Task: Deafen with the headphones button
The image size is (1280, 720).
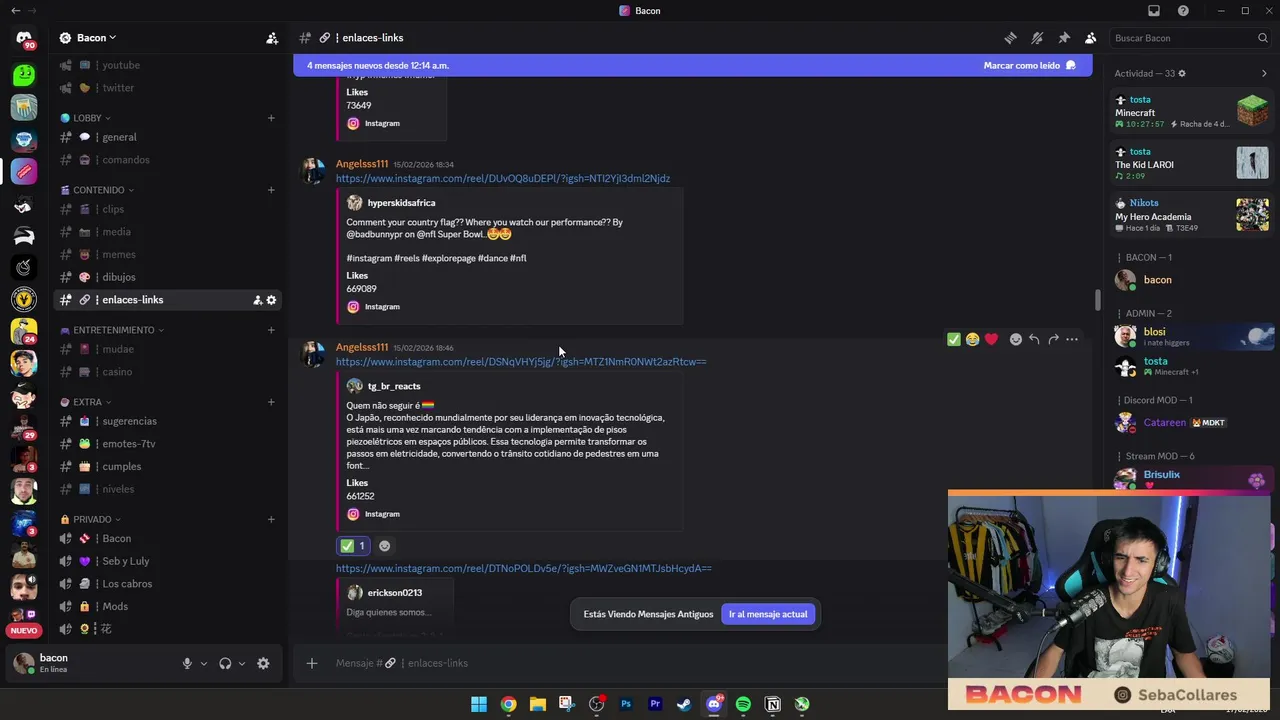Action: pos(225,663)
